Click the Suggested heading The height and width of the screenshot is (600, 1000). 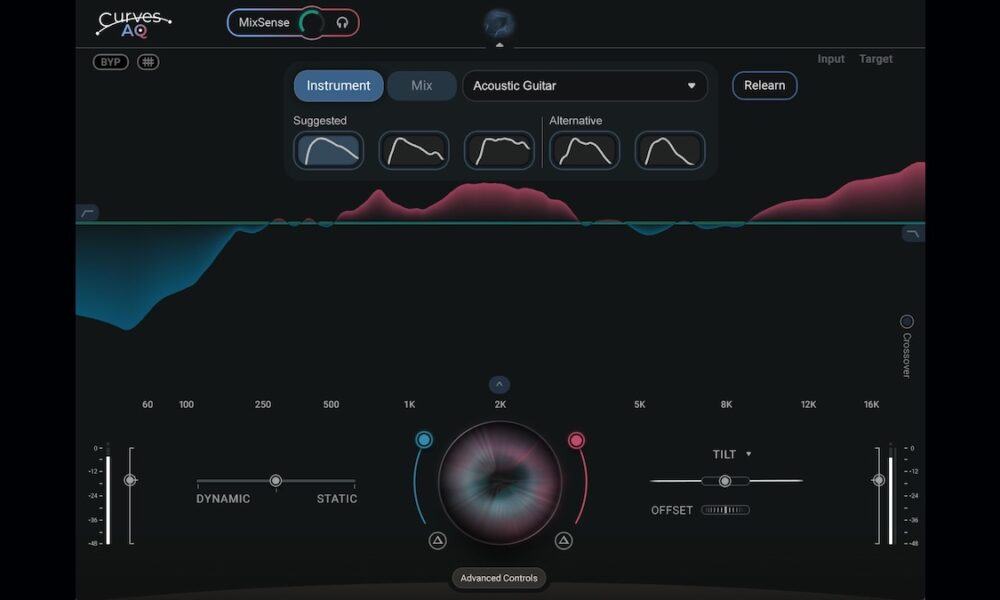point(320,121)
